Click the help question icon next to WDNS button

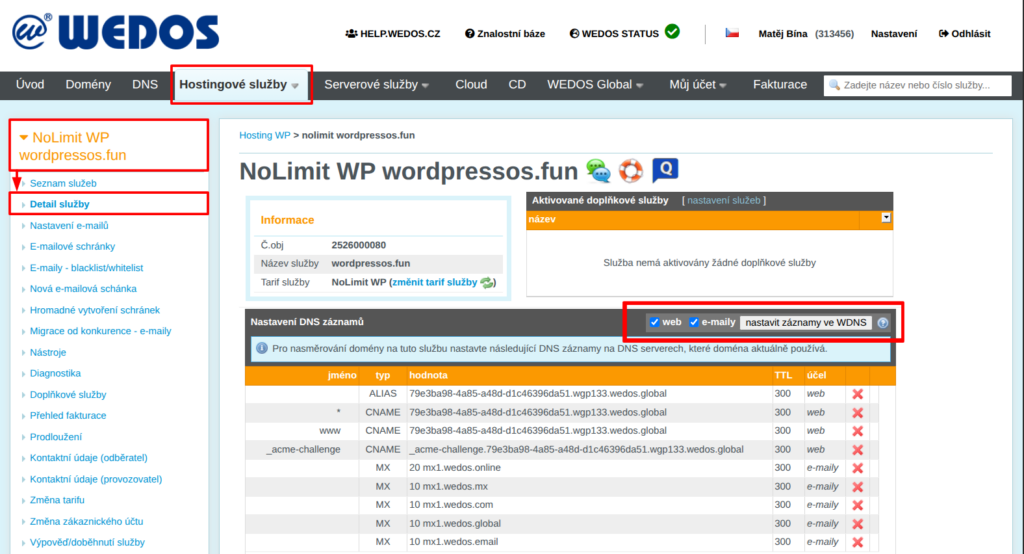[x=883, y=323]
